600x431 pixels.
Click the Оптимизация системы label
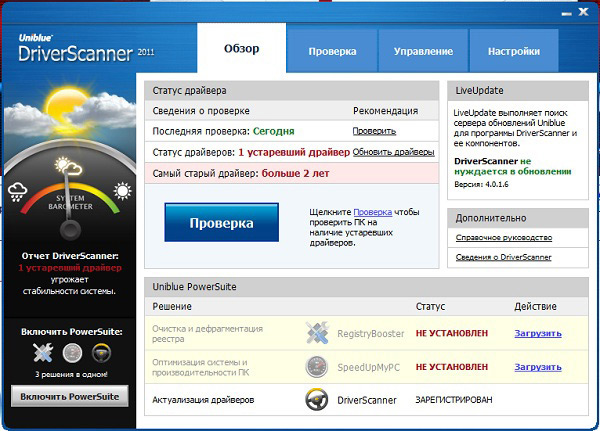(201, 367)
